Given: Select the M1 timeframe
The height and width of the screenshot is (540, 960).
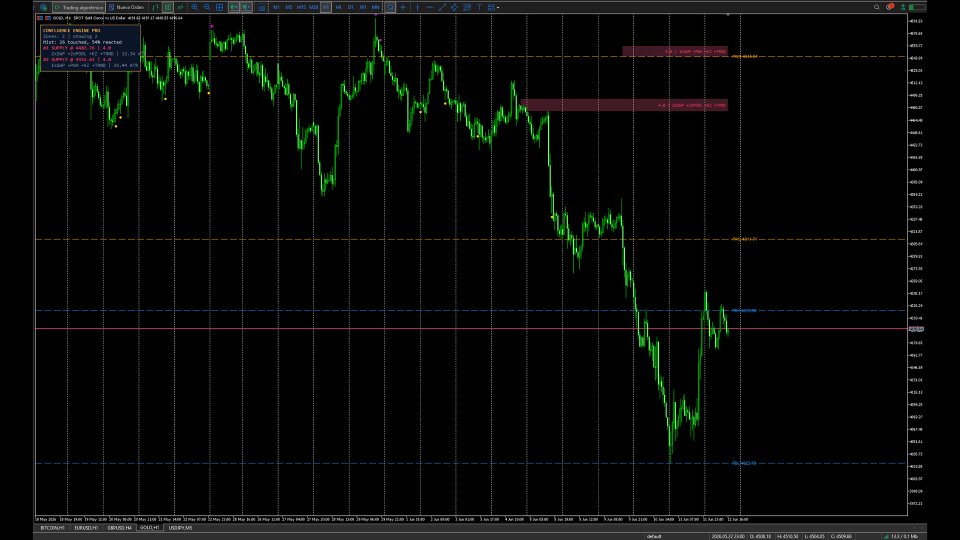Looking at the screenshot, I should pos(276,7).
